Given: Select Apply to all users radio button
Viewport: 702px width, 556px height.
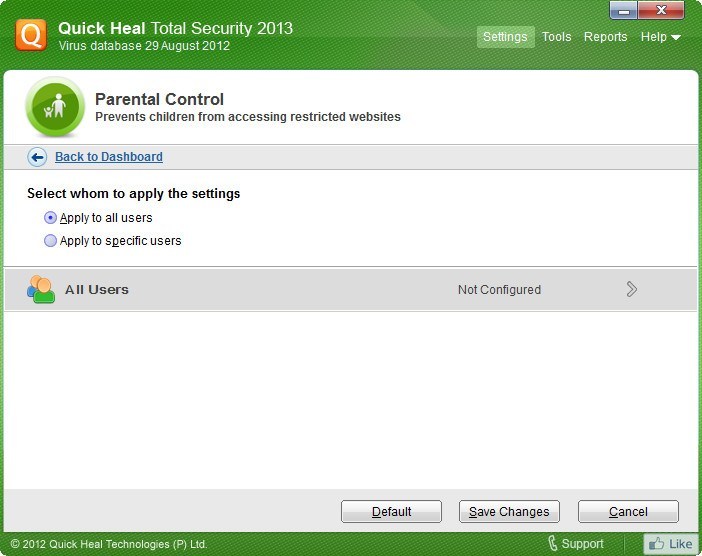Looking at the screenshot, I should tap(50, 218).
